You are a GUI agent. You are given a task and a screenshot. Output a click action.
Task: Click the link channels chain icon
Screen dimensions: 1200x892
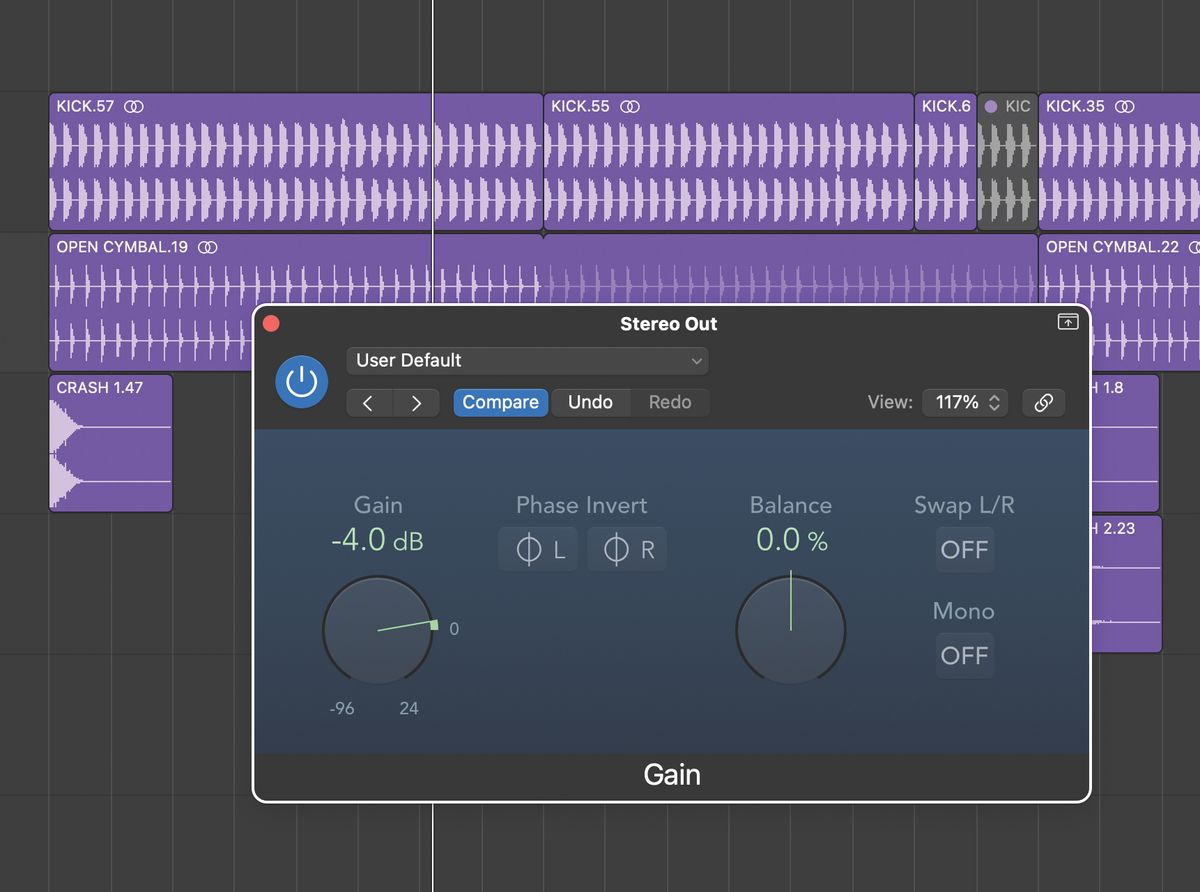pos(1043,402)
